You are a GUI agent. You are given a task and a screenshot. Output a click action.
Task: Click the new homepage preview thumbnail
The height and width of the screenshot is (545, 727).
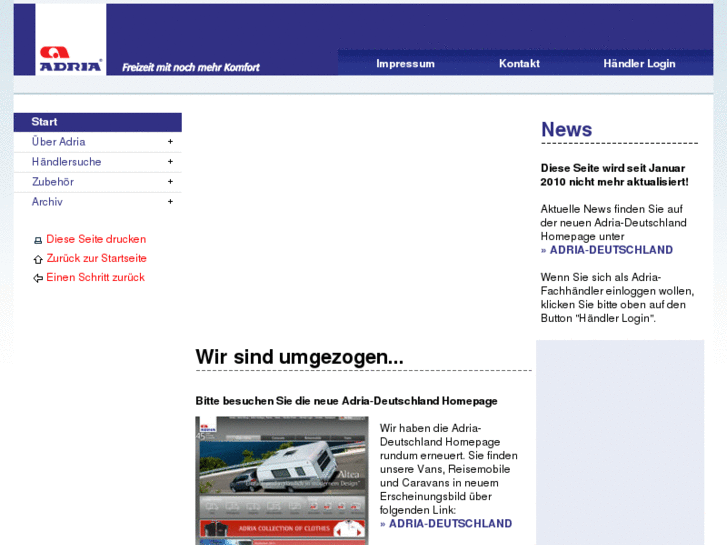[x=282, y=481]
